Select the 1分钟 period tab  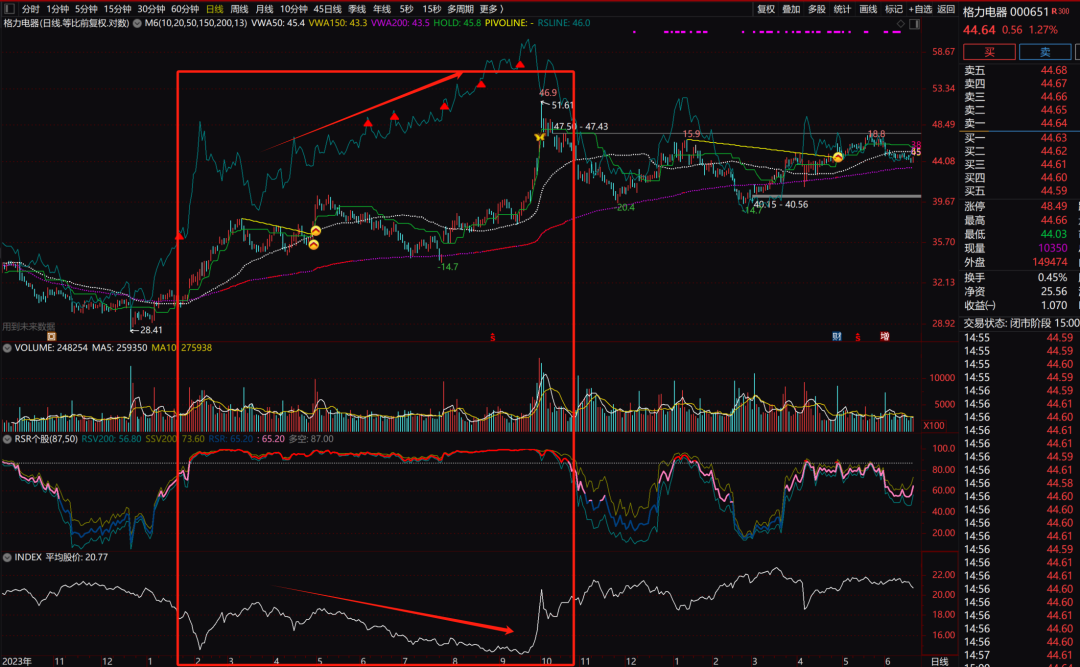pyautogui.click(x=57, y=9)
